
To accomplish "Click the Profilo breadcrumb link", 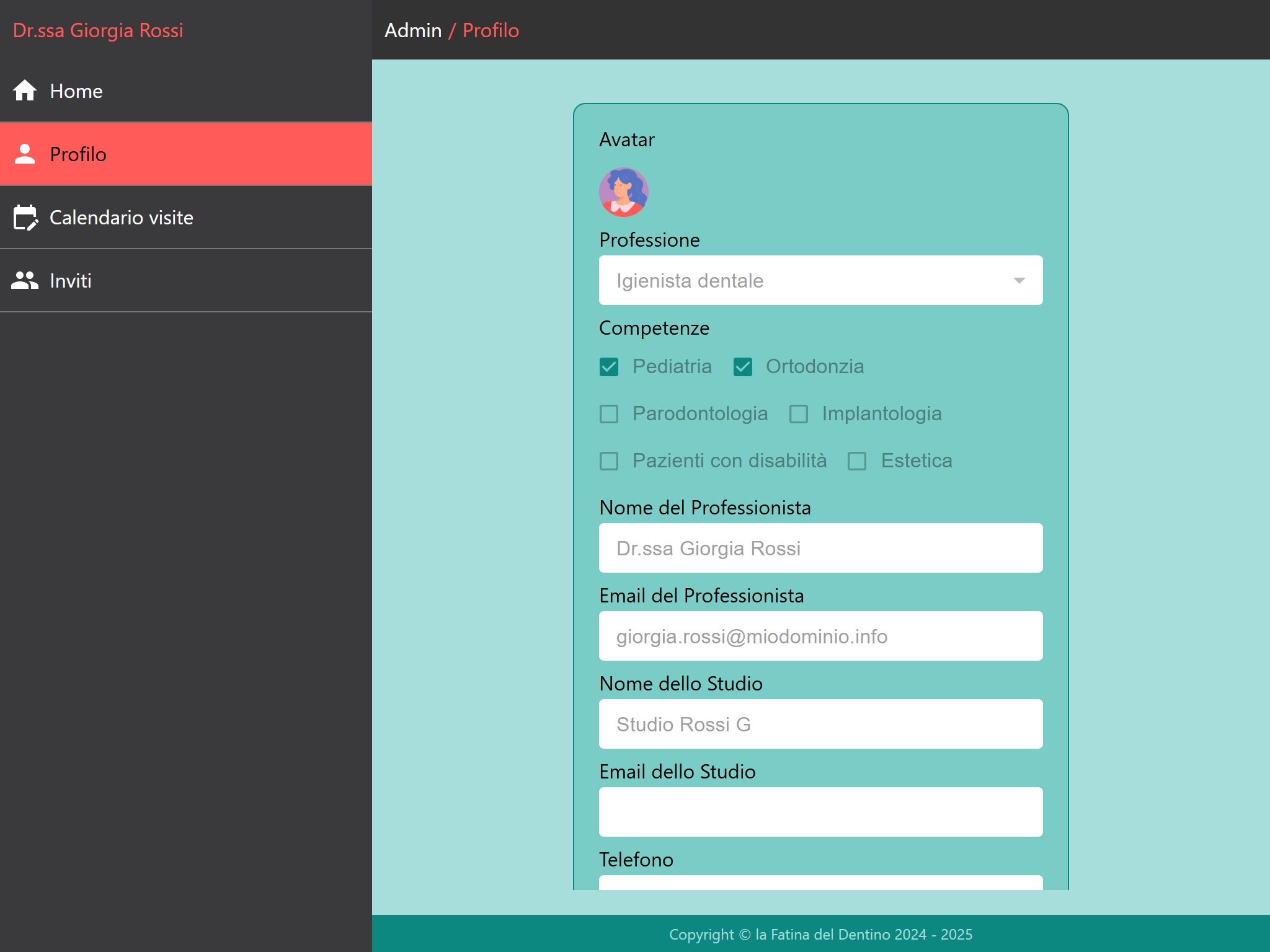I will pyautogui.click(x=491, y=30).
